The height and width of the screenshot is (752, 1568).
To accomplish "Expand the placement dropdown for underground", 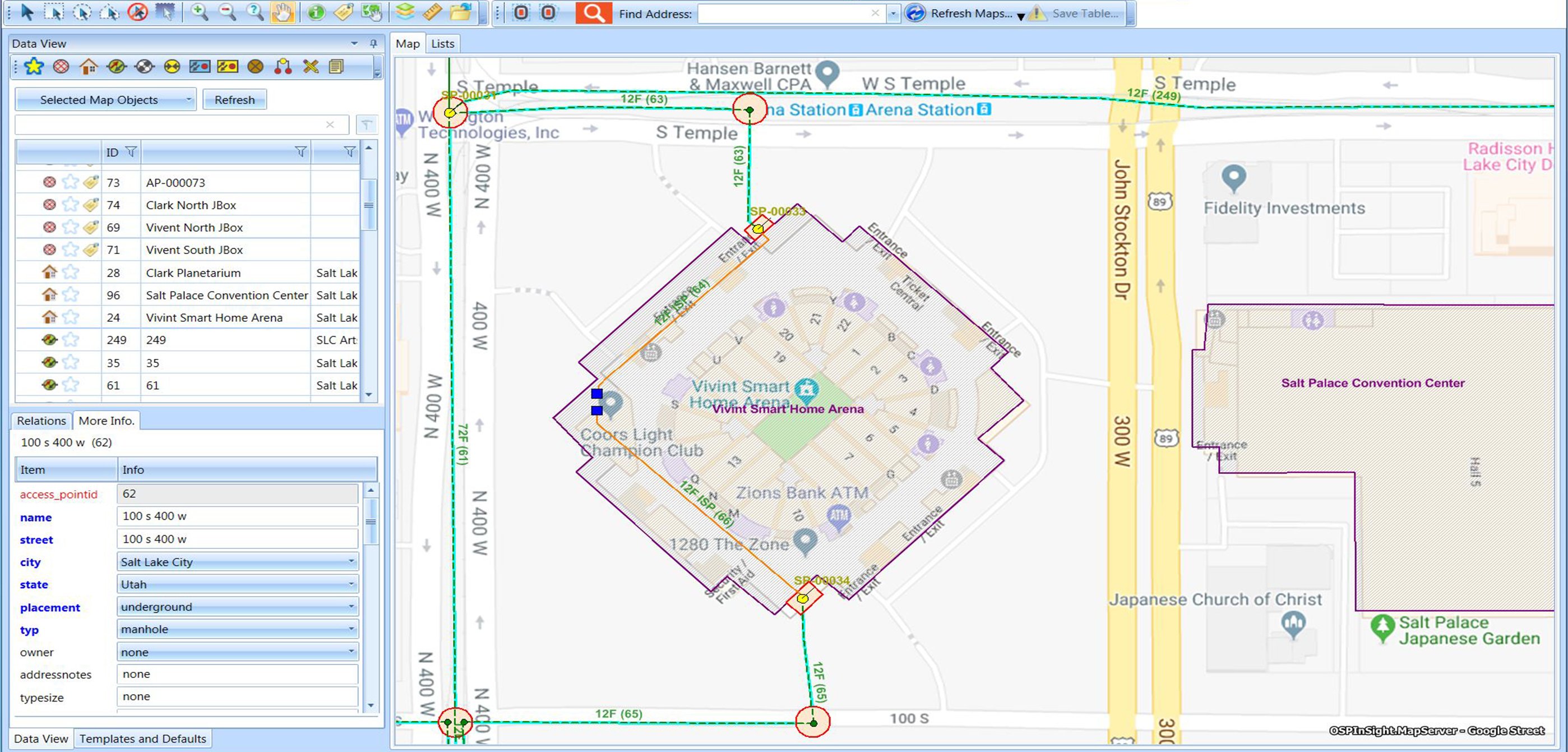I will coord(353,606).
